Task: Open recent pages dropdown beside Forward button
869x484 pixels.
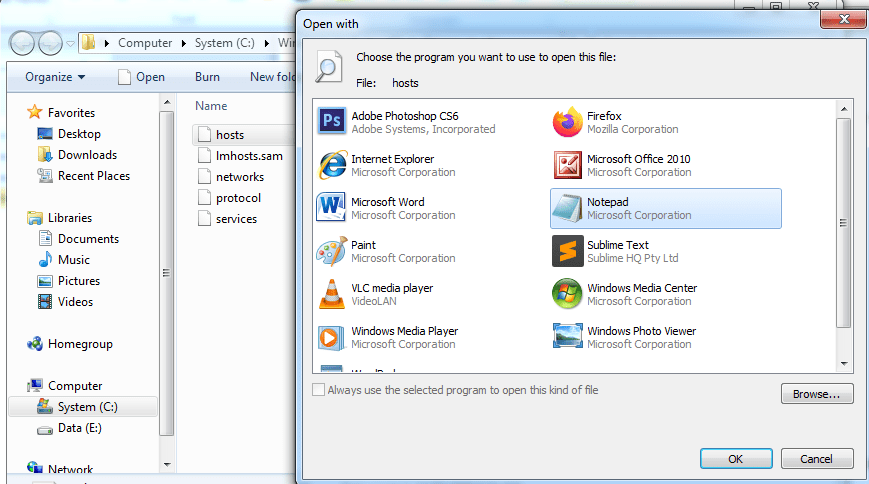Action: pyautogui.click(x=70, y=43)
